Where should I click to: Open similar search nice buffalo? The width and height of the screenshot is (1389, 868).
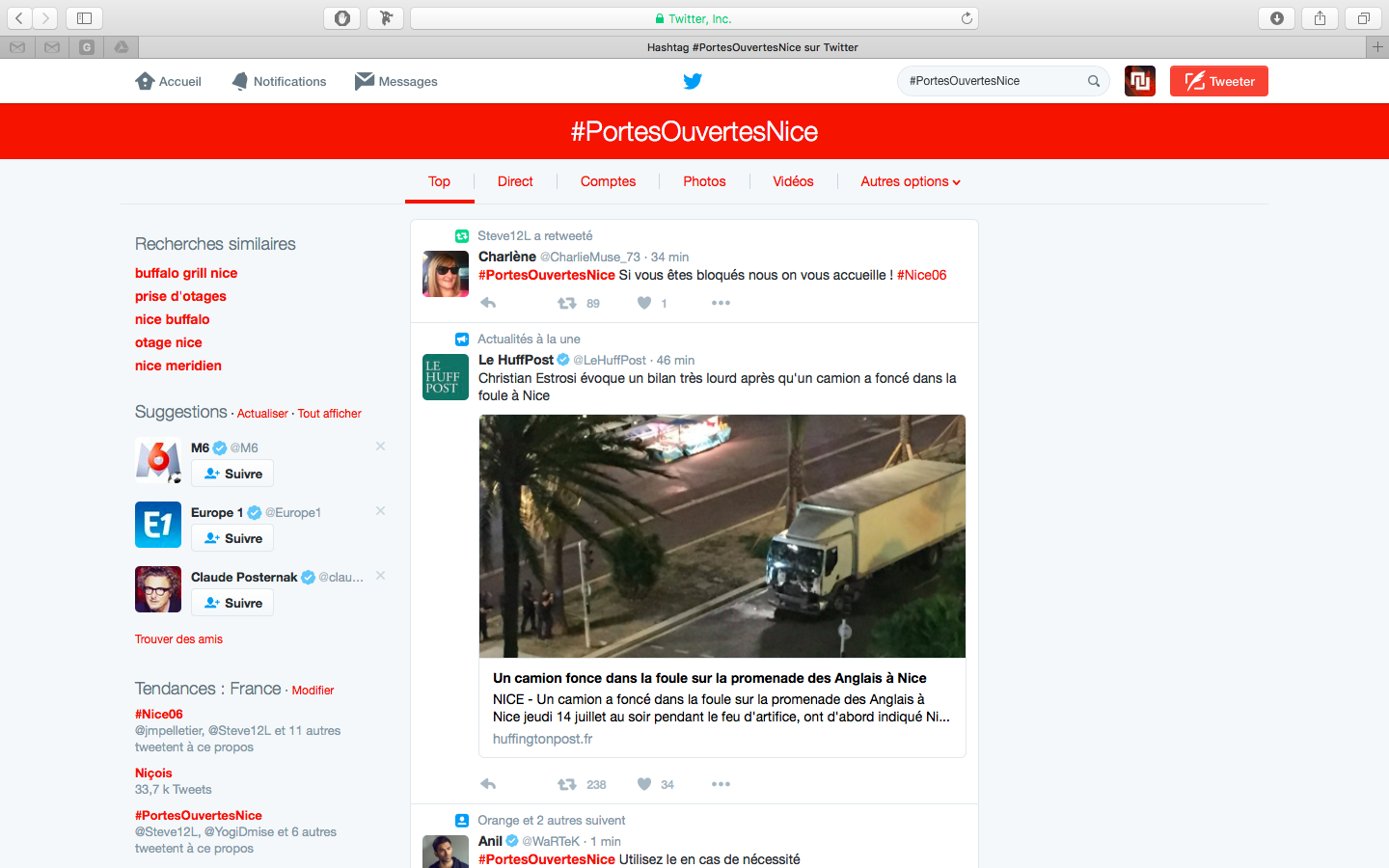[172, 319]
